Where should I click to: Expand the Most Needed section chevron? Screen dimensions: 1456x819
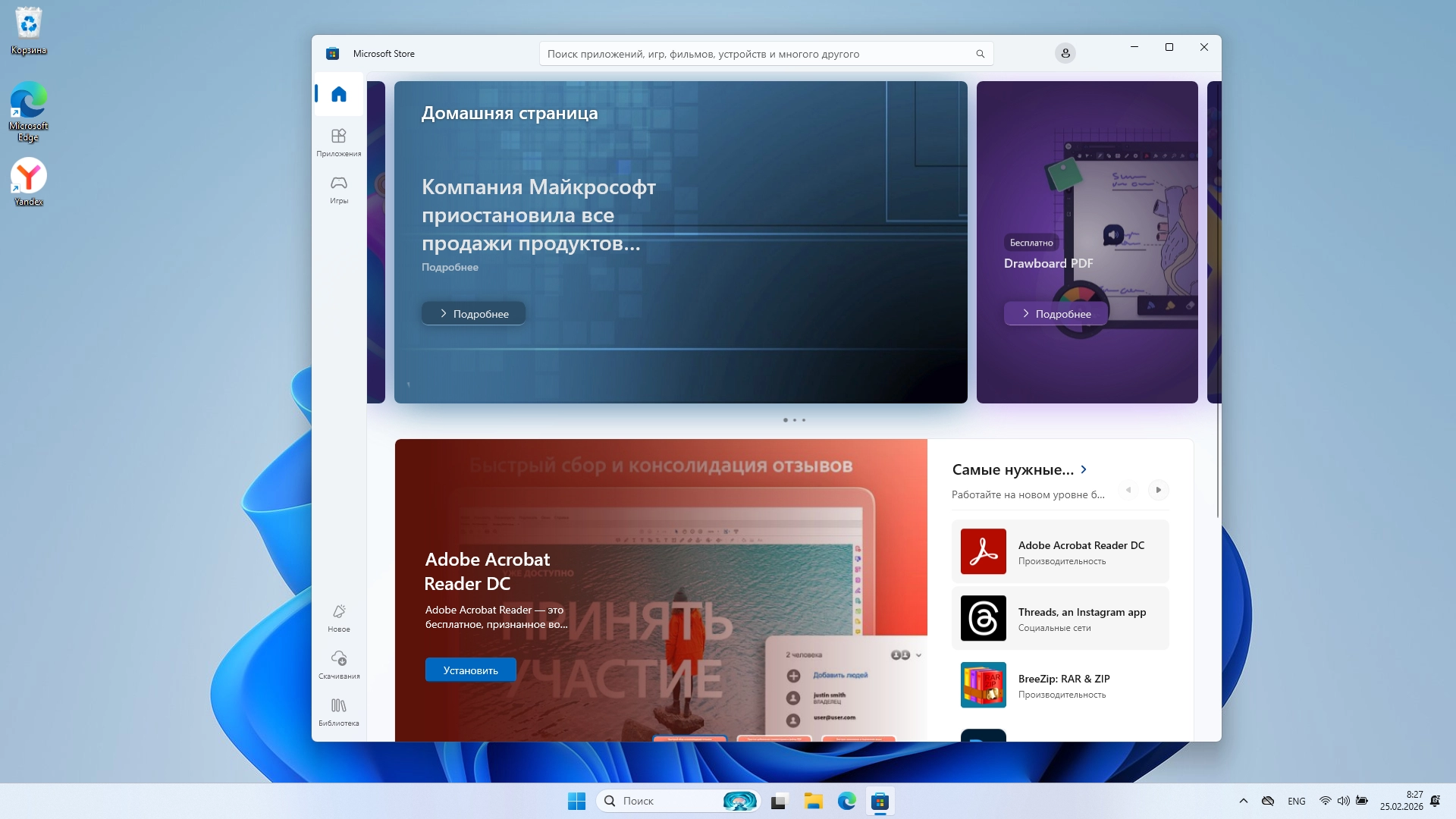click(1084, 469)
